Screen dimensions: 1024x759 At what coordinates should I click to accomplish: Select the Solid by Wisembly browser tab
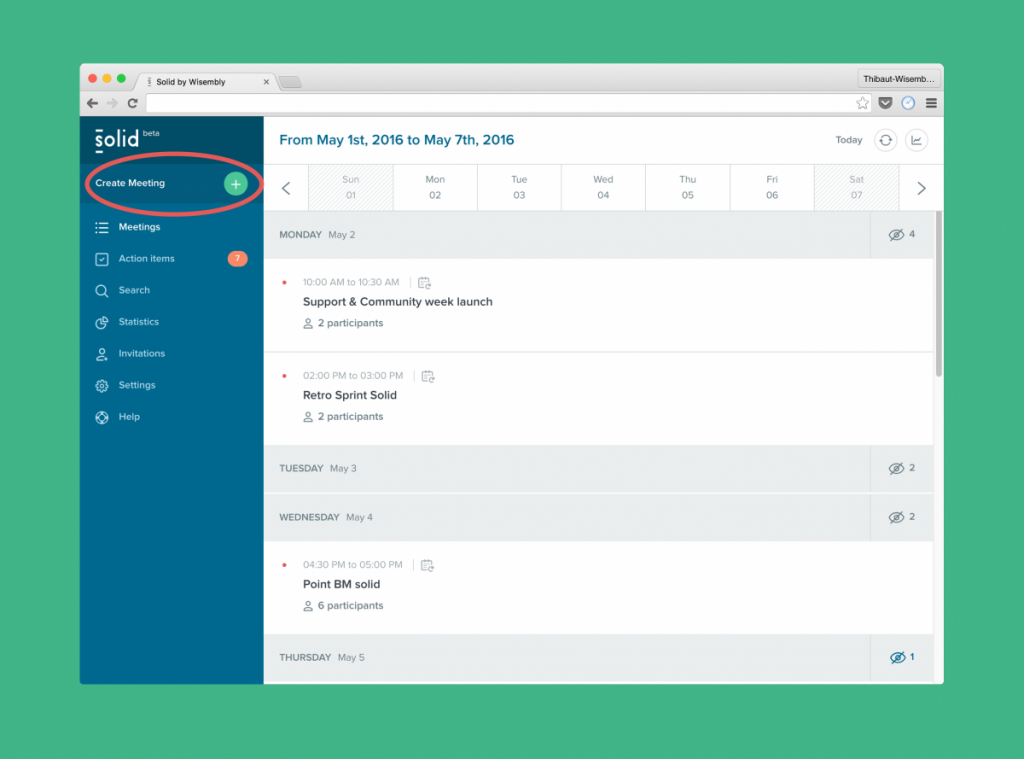(x=205, y=82)
